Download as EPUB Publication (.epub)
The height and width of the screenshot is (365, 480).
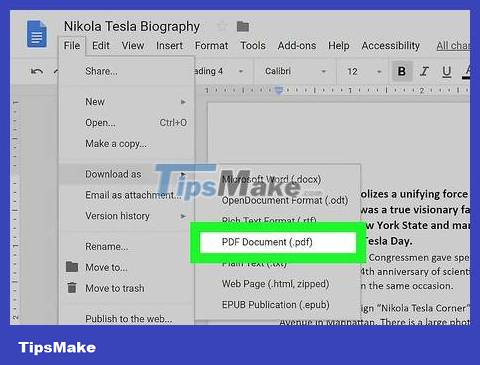277,305
